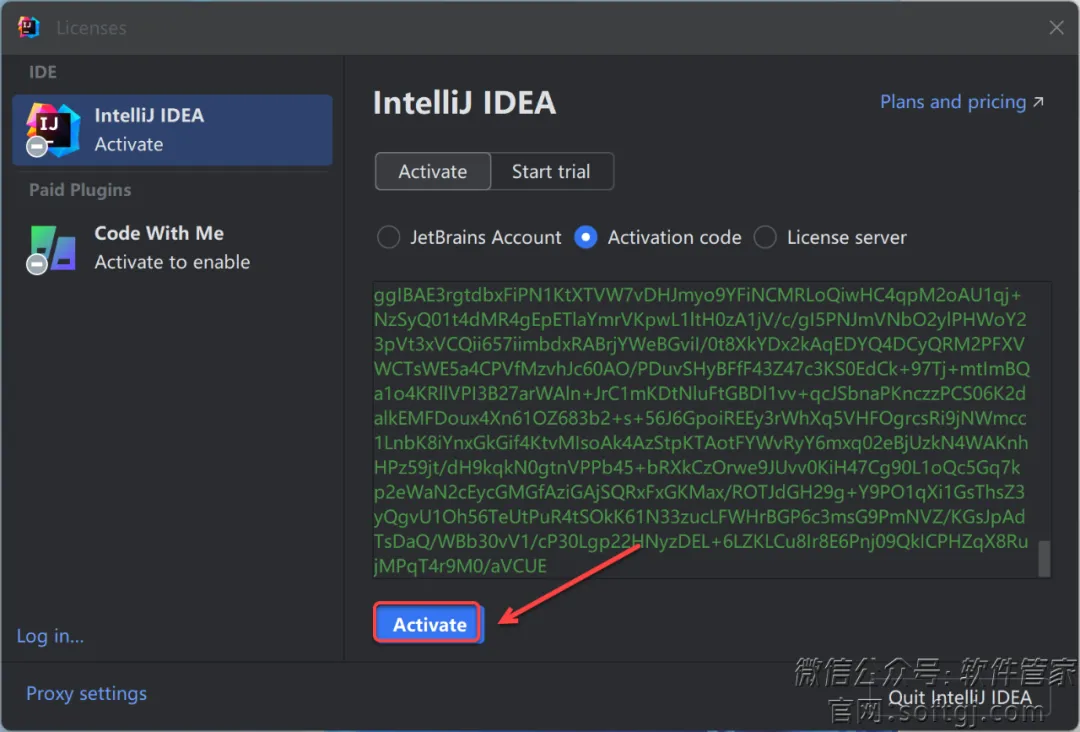Select Code With Me paid plugin
The width and height of the screenshot is (1080, 732).
(x=172, y=248)
